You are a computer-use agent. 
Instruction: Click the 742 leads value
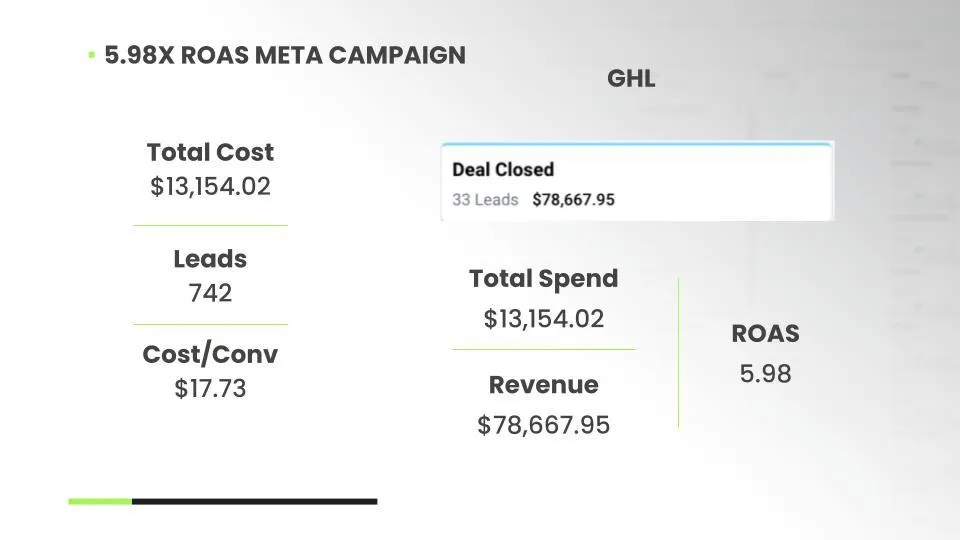pos(210,293)
